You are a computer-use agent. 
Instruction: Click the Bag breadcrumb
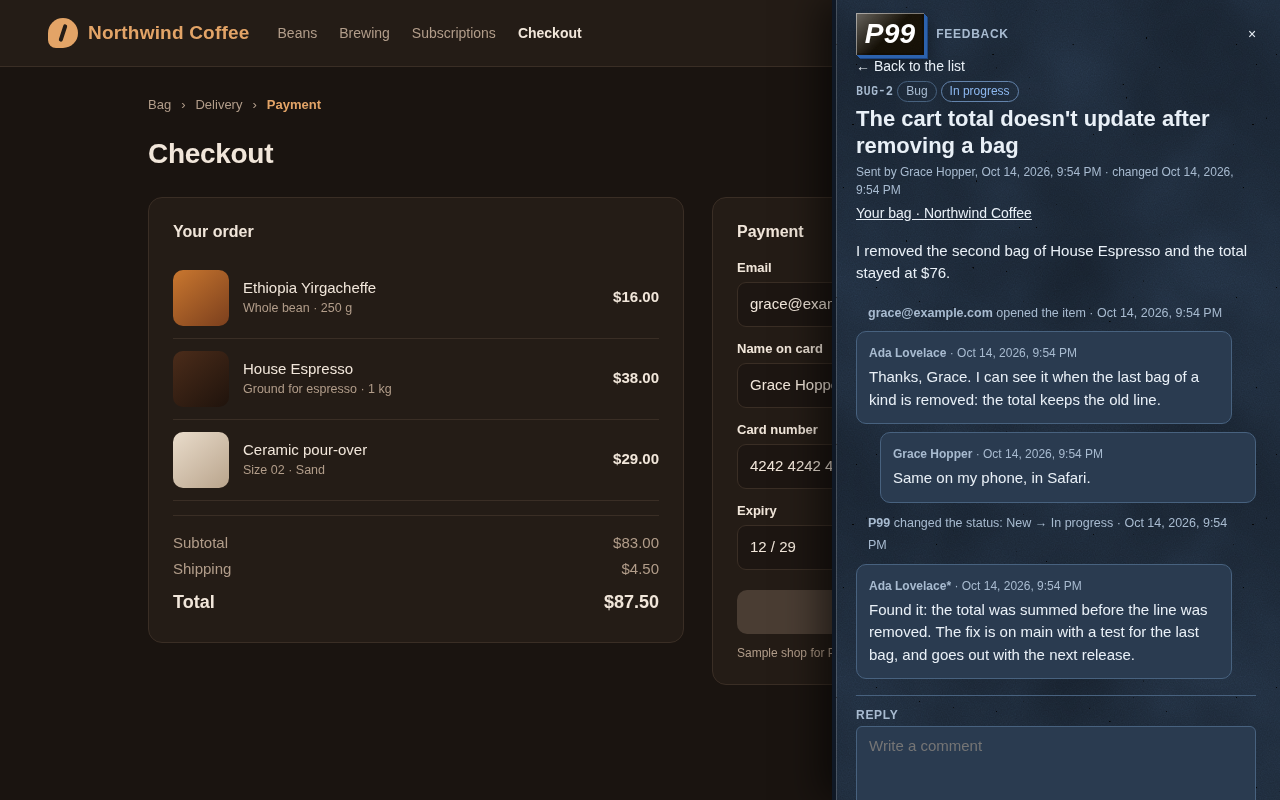click(x=160, y=104)
